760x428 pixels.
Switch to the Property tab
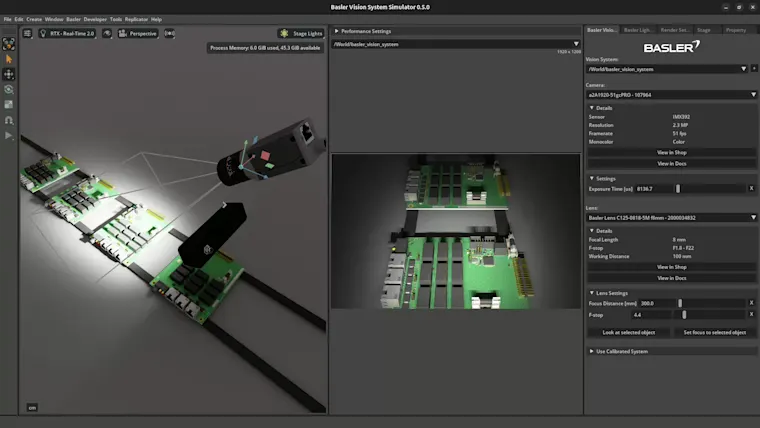(736, 30)
